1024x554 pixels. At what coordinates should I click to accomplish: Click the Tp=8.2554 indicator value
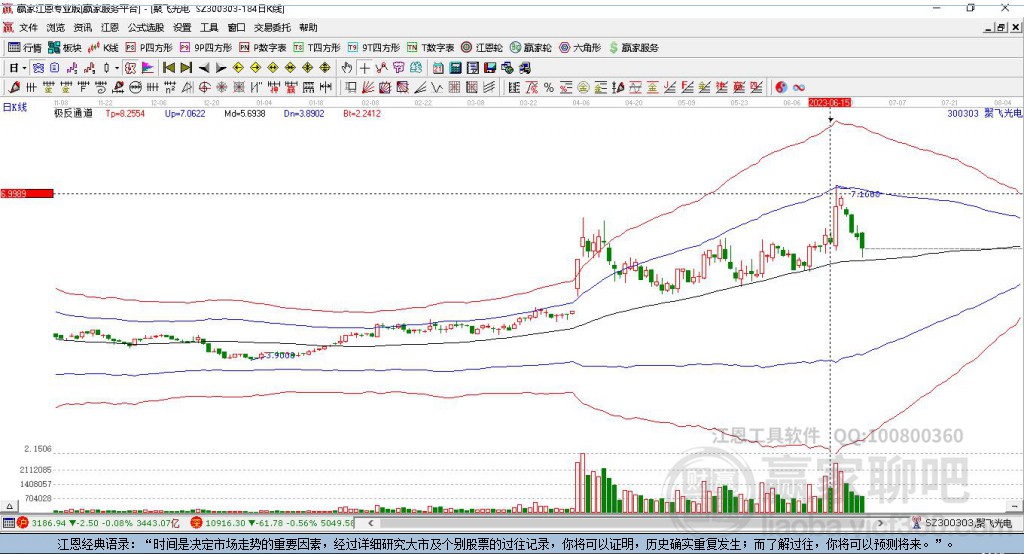click(x=125, y=113)
